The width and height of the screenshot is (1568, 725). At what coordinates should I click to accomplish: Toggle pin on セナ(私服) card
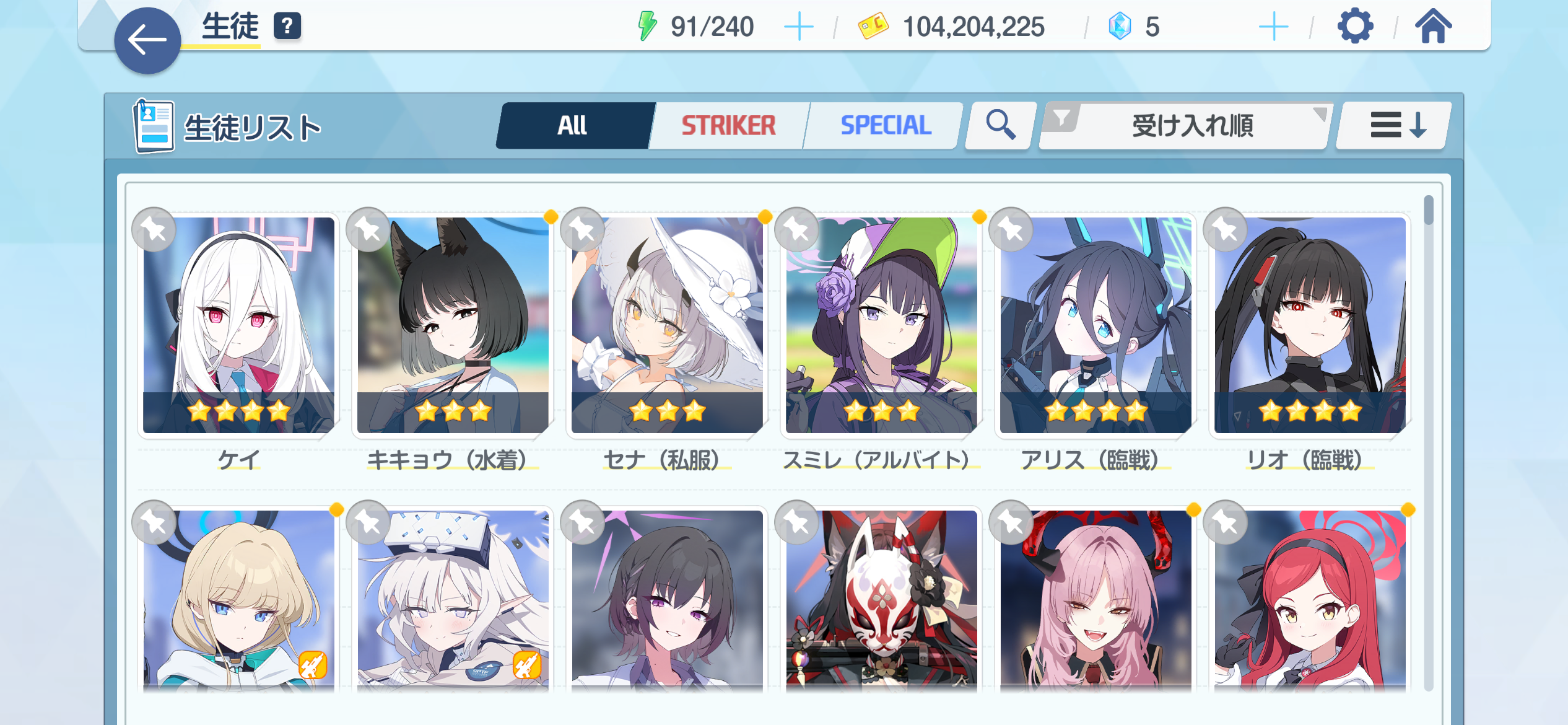coord(583,230)
